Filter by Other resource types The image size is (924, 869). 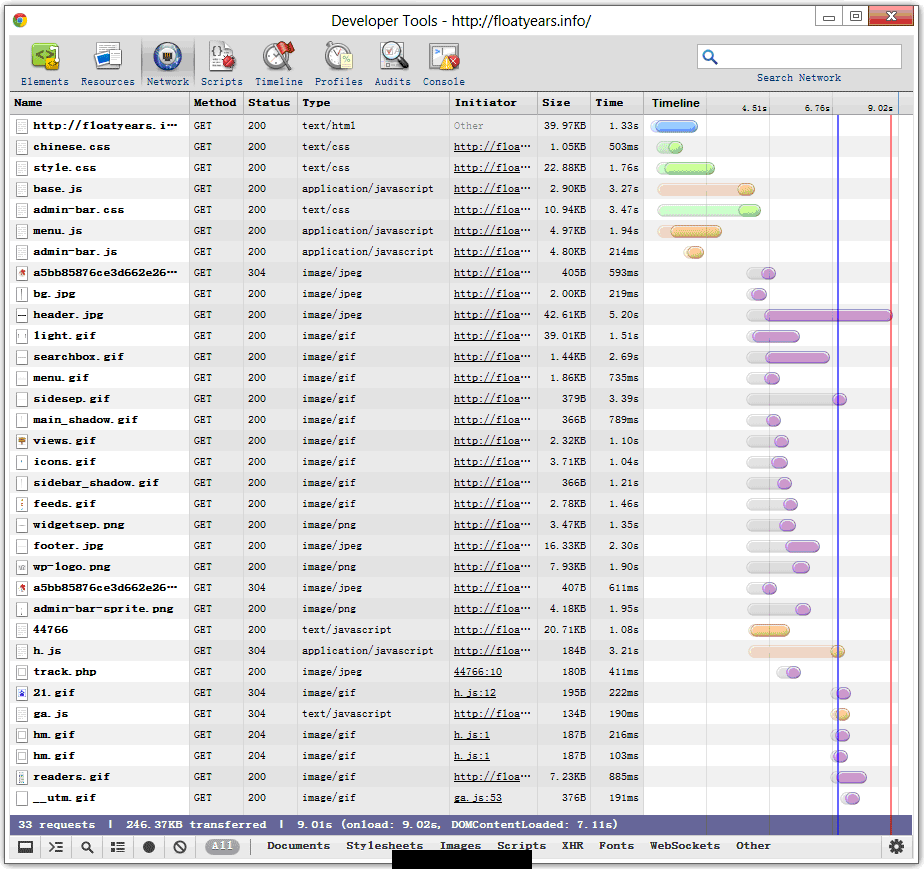pos(753,846)
